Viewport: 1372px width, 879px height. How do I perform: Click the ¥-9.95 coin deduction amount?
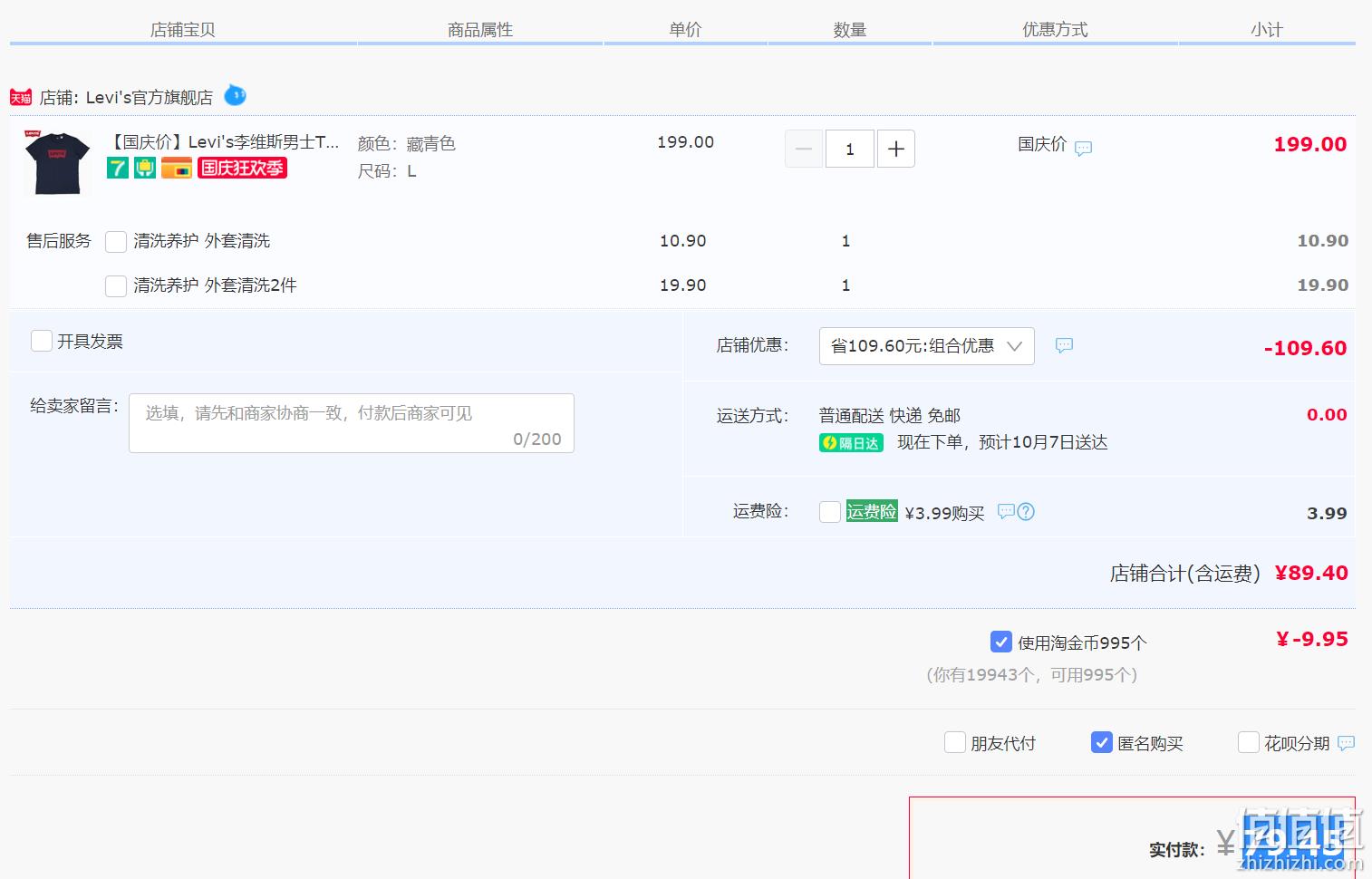point(1312,639)
